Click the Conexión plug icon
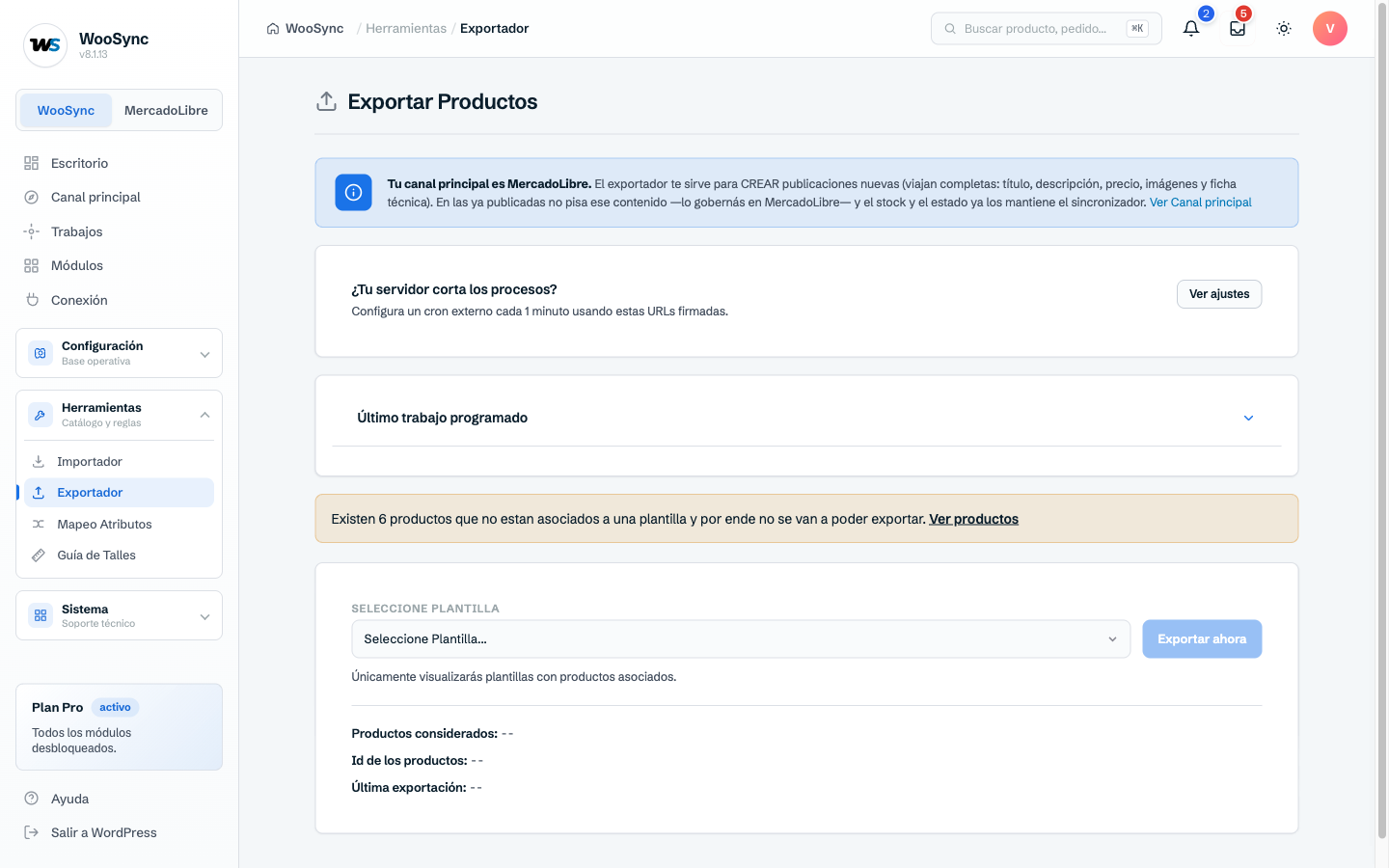 pos(32,300)
